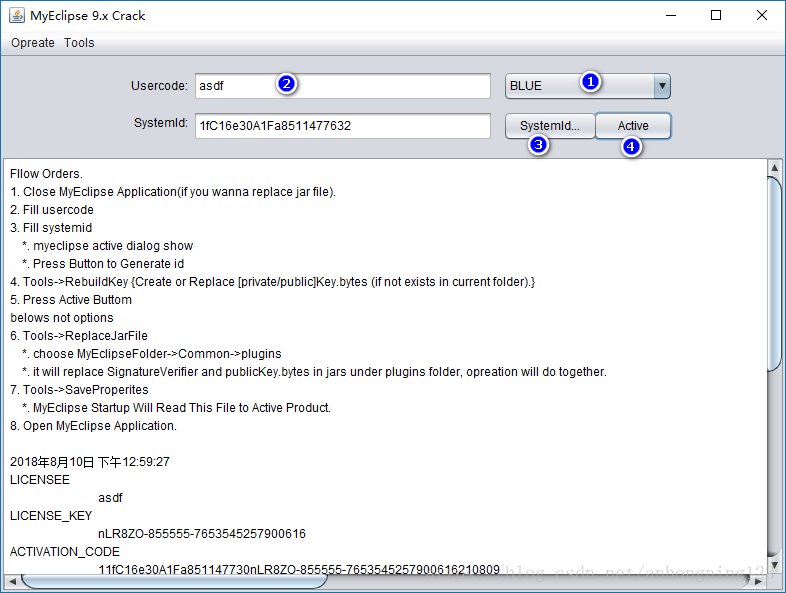The height and width of the screenshot is (593, 786).
Task: Click license key 'nLR8ZO-855555-7653545257900616'
Action: tap(202, 534)
